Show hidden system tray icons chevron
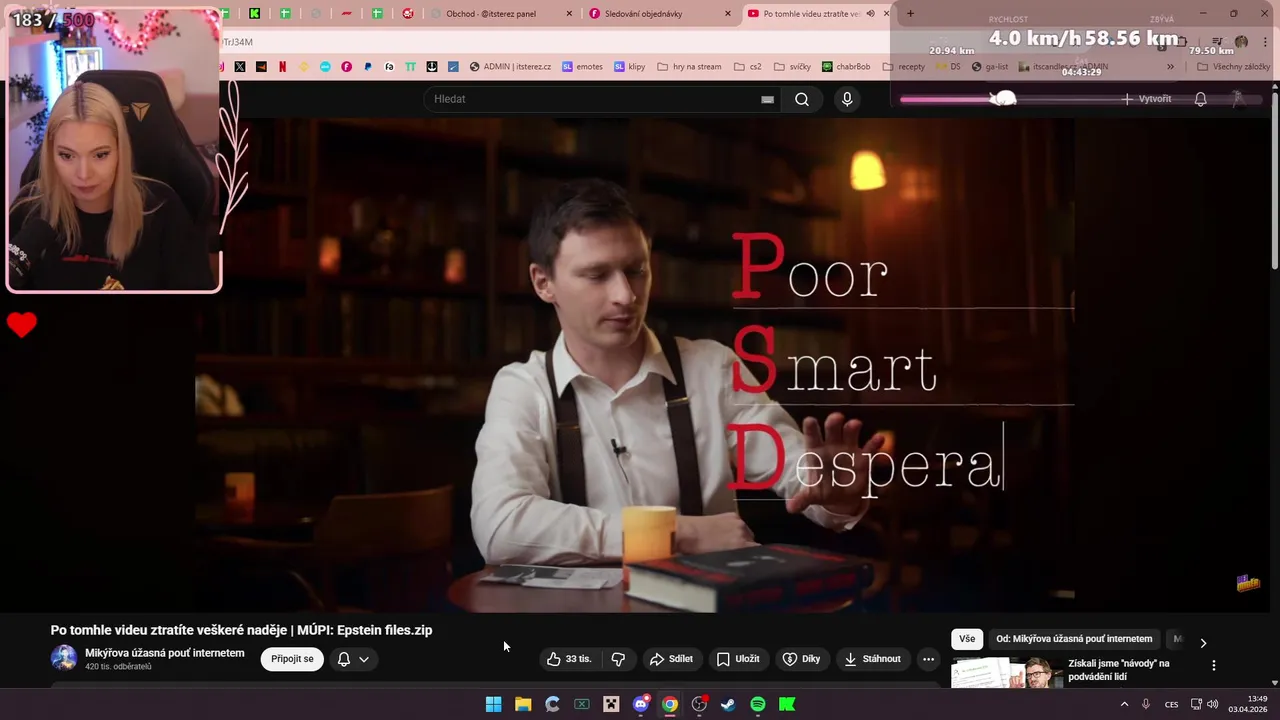The image size is (1280, 720). coord(1124,704)
